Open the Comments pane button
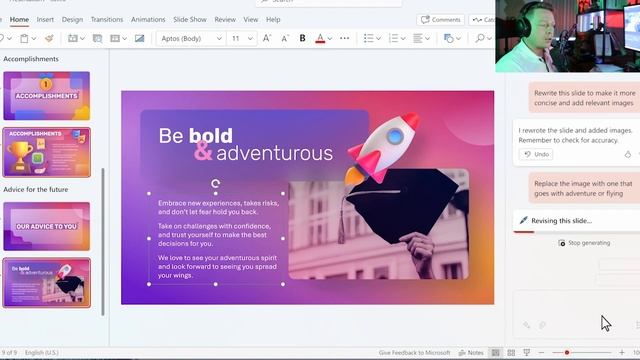The image size is (640, 360). tap(440, 20)
